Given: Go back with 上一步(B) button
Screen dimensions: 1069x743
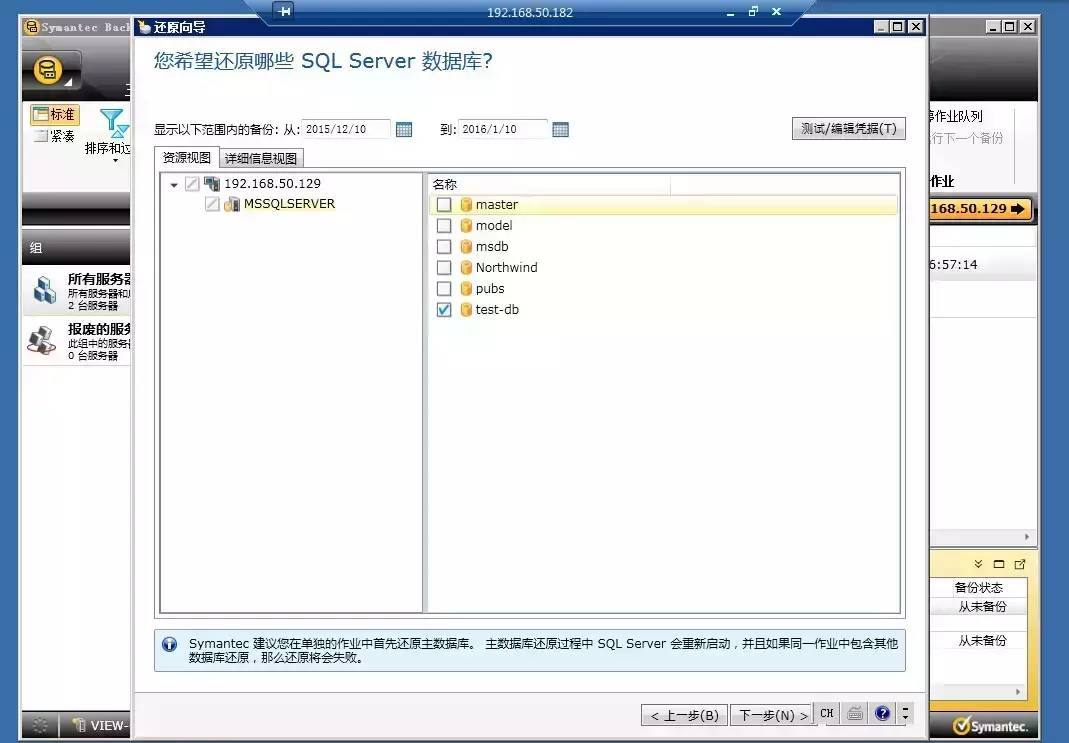Looking at the screenshot, I should (x=684, y=715).
